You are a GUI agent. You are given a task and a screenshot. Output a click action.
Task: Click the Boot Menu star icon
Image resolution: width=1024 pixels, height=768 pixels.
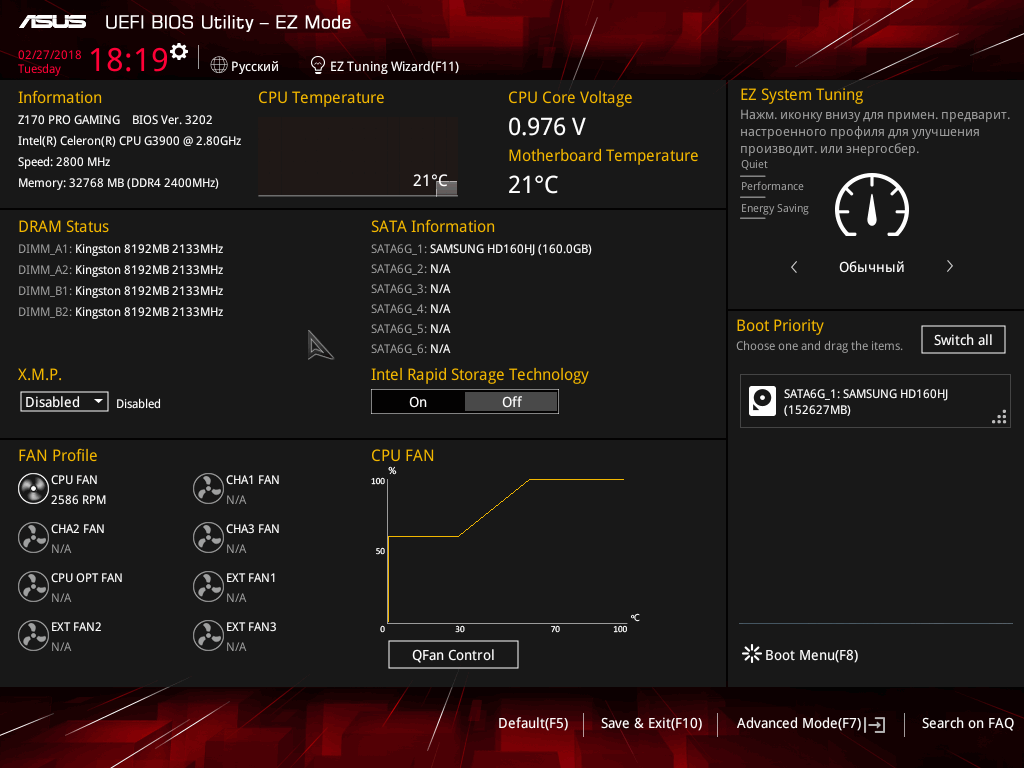point(752,654)
